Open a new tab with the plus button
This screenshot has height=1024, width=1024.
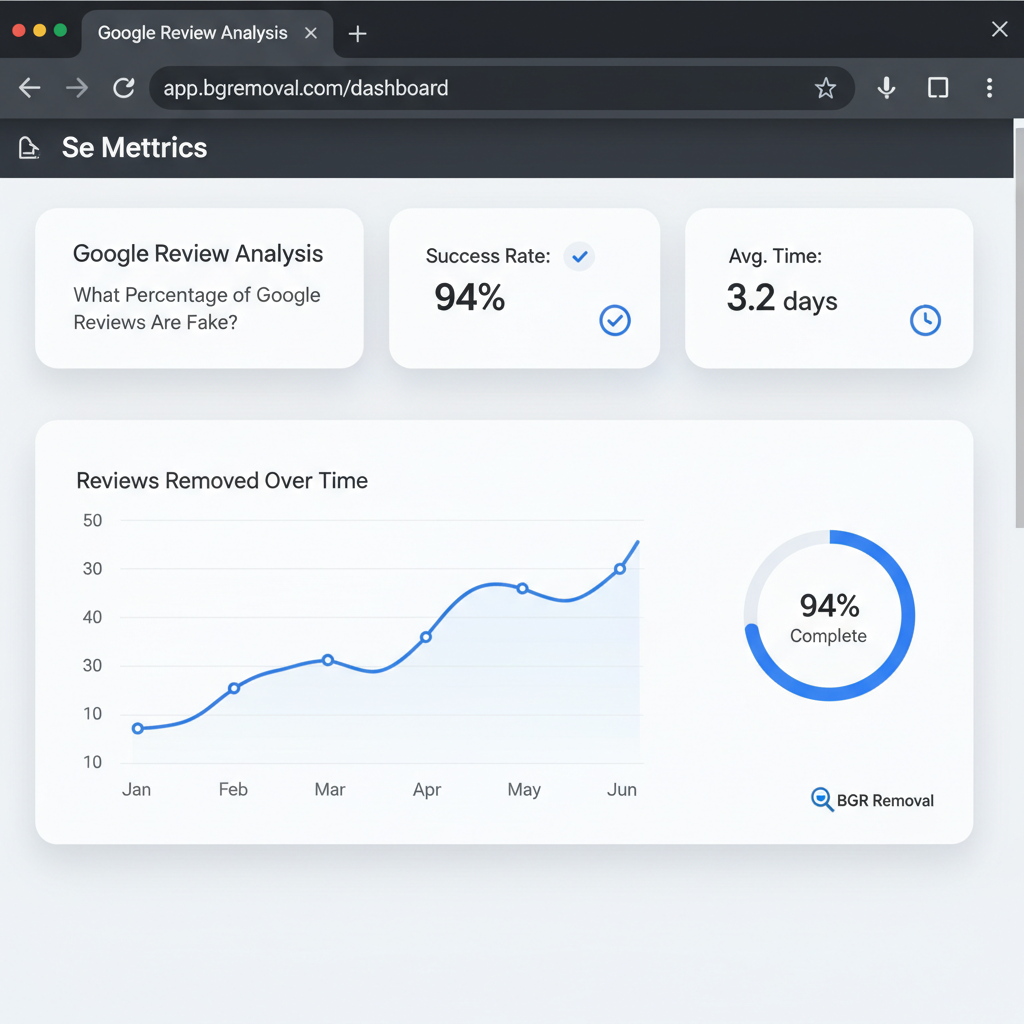[357, 33]
